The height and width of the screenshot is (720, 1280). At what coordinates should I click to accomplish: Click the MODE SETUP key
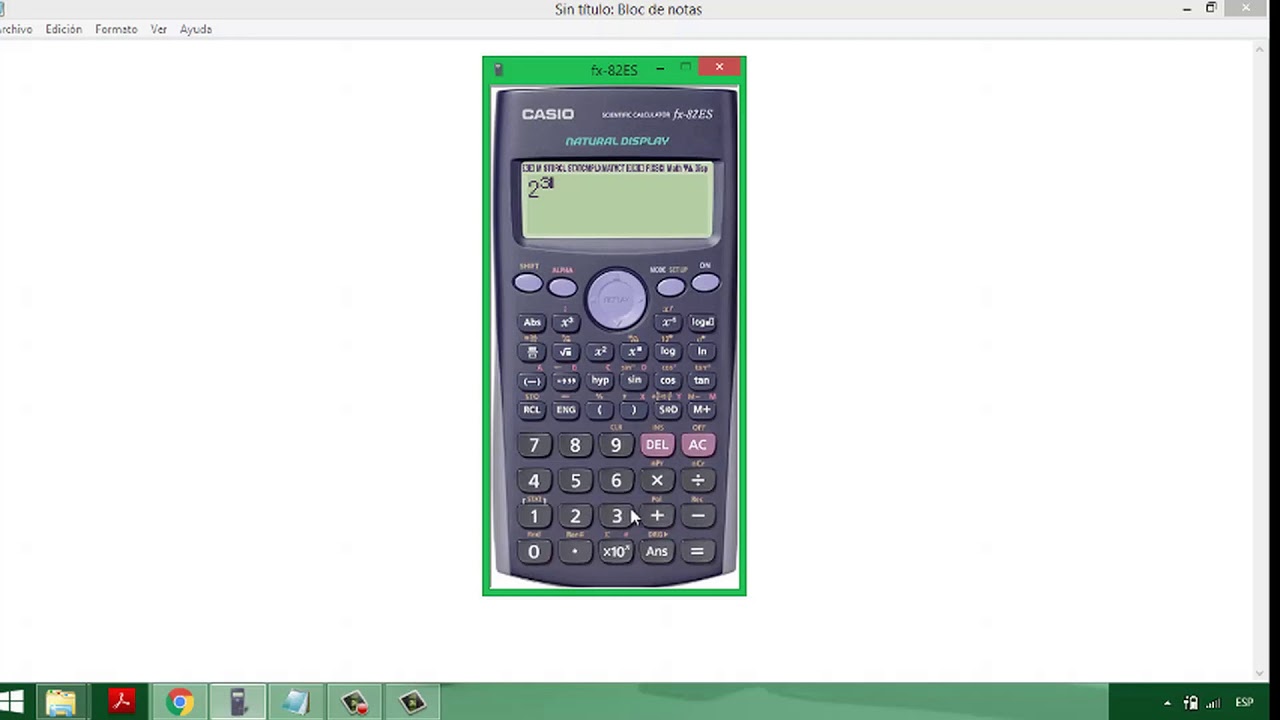click(671, 287)
